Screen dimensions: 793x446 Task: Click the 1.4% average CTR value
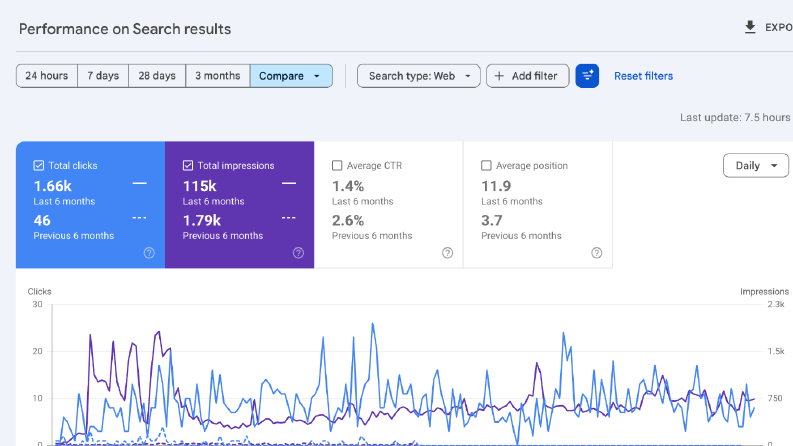tap(348, 186)
